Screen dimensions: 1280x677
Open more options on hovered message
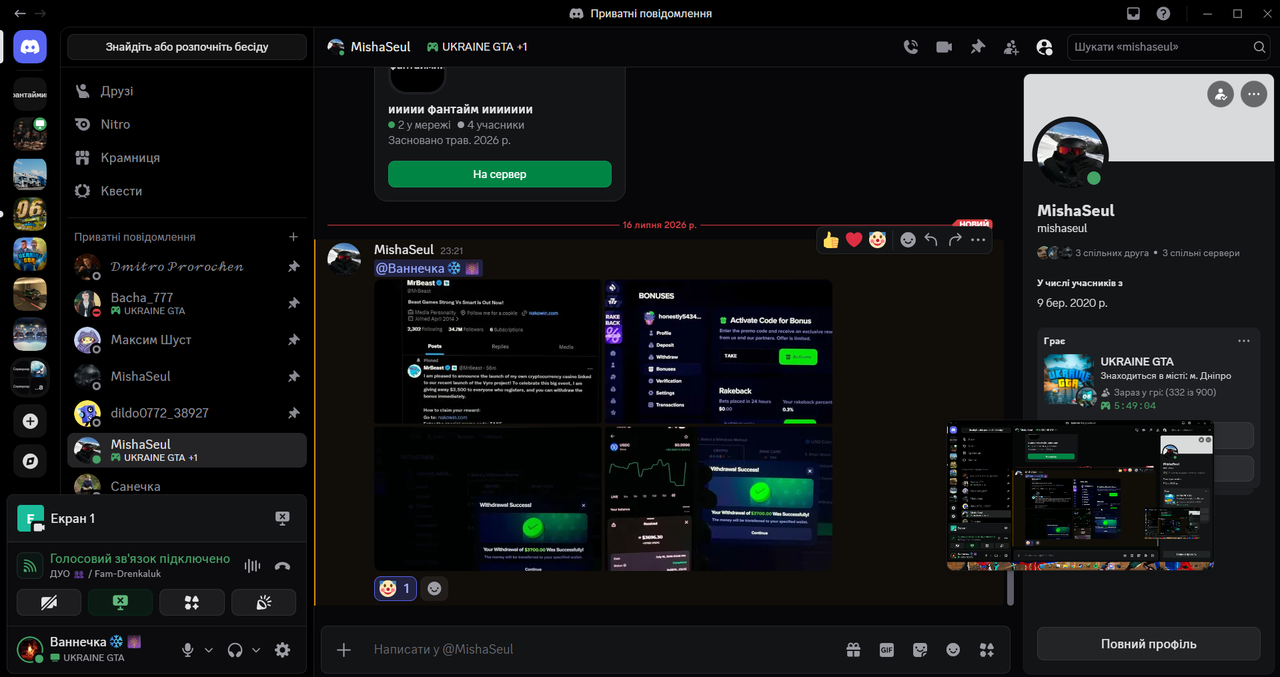pyautogui.click(x=978, y=240)
